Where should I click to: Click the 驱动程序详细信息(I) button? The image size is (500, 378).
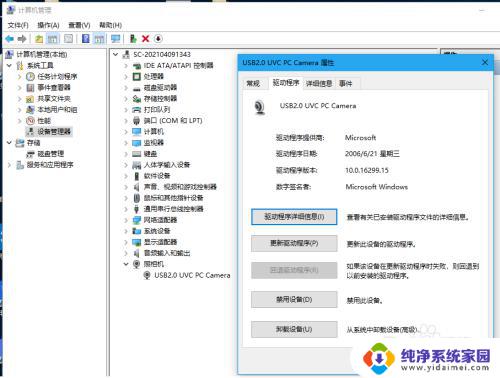click(294, 217)
